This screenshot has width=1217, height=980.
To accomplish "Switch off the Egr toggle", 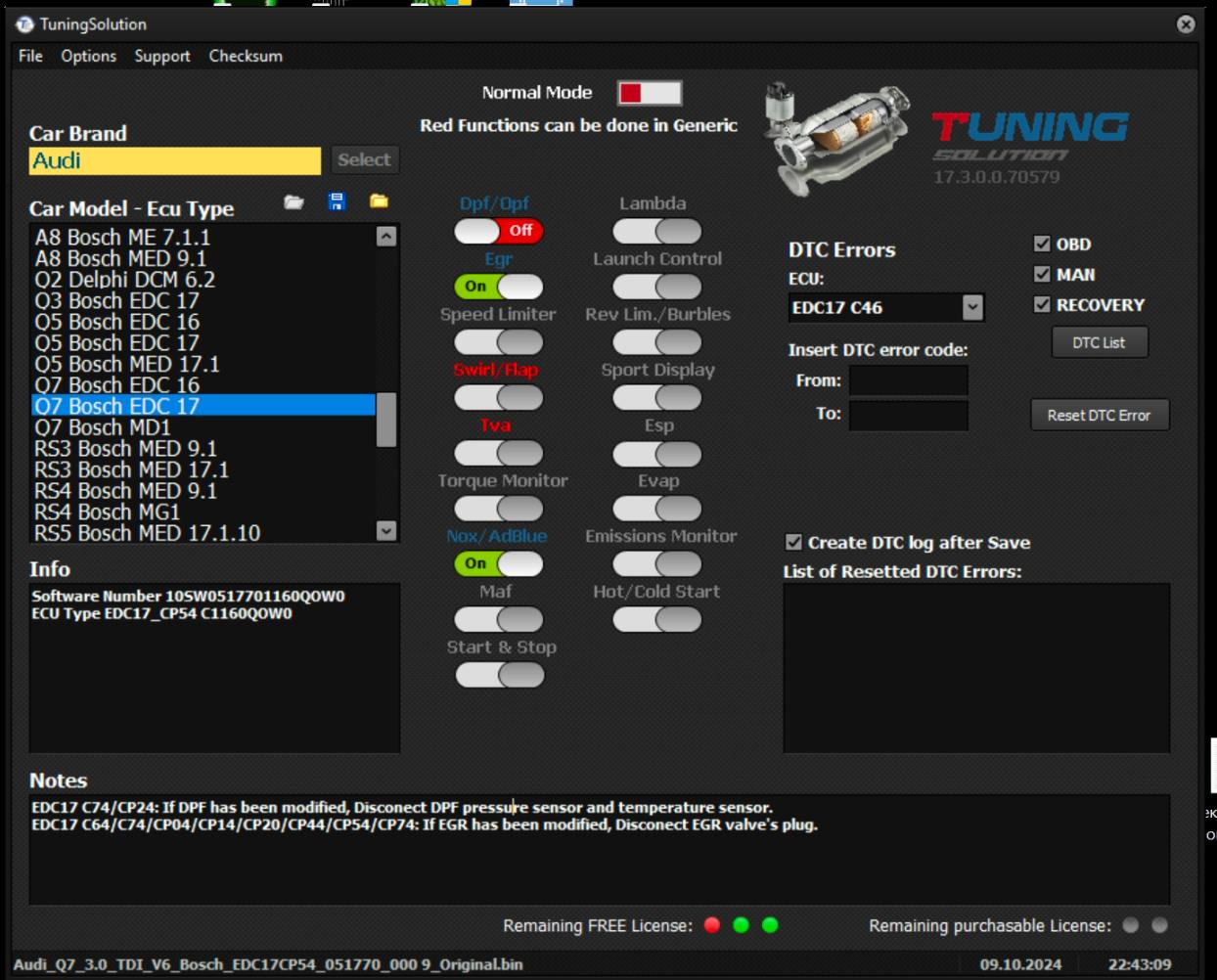I will [x=499, y=287].
